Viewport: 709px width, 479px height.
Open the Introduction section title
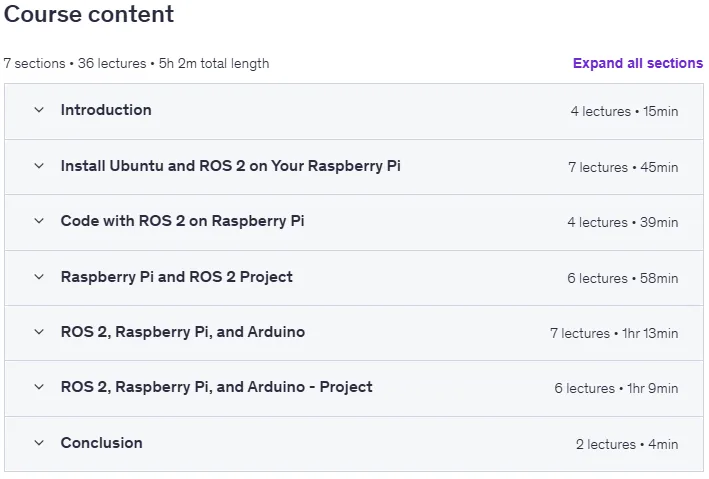pos(106,110)
